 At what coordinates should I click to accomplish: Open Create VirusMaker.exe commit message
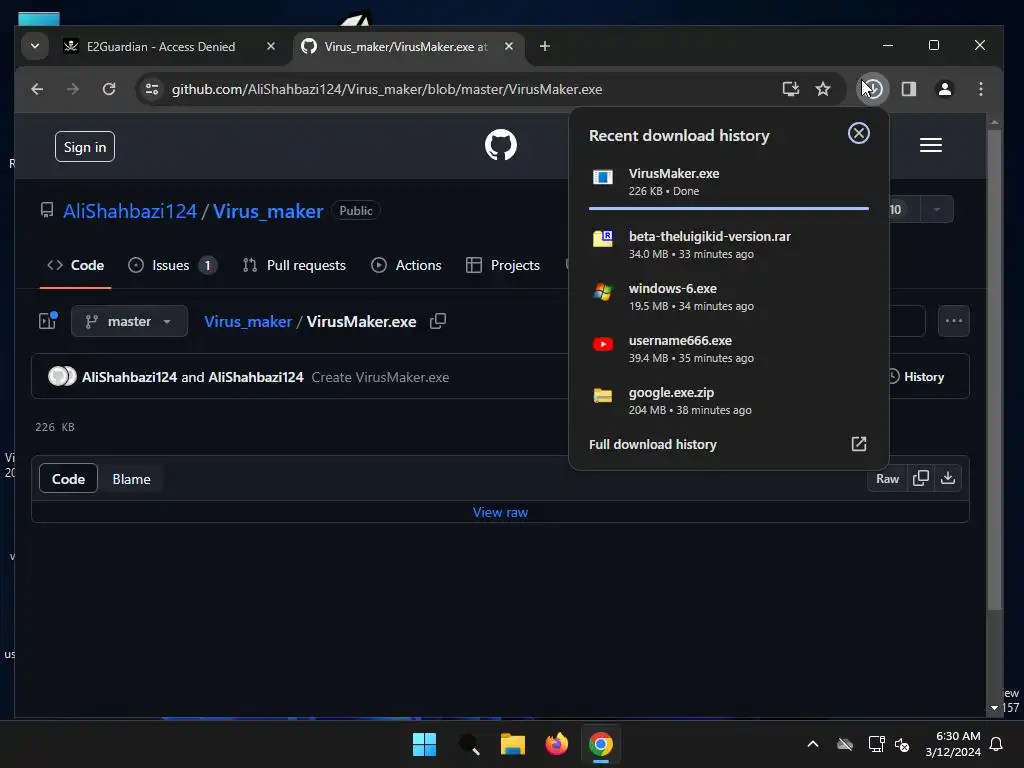[380, 377]
